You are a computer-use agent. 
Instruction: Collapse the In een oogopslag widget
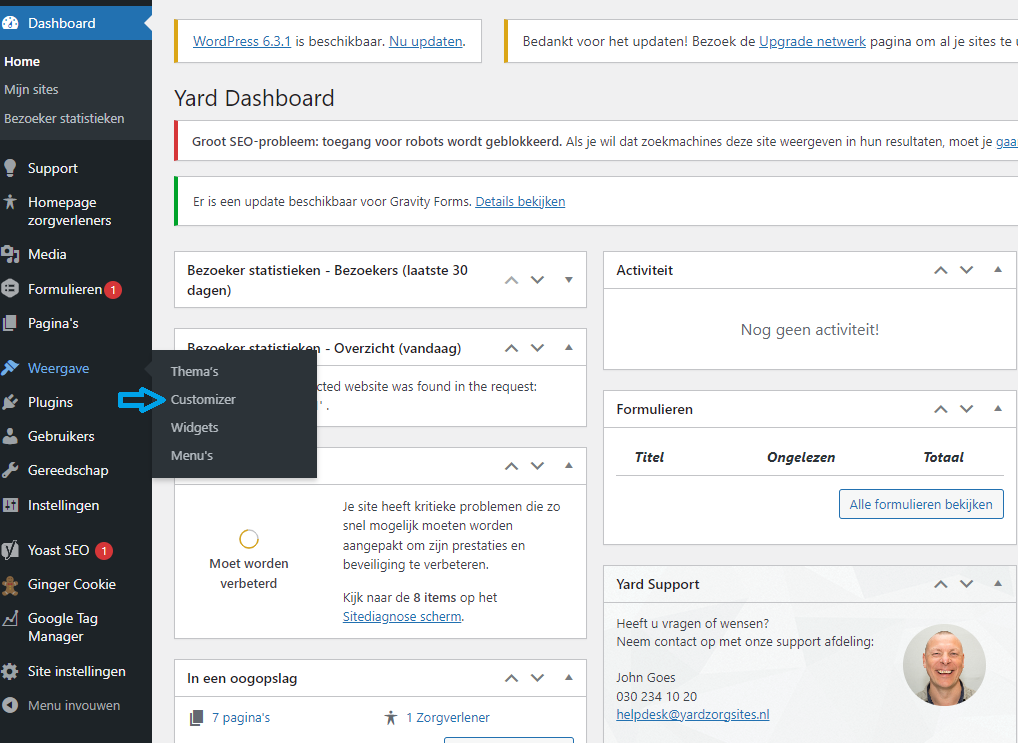click(x=569, y=677)
